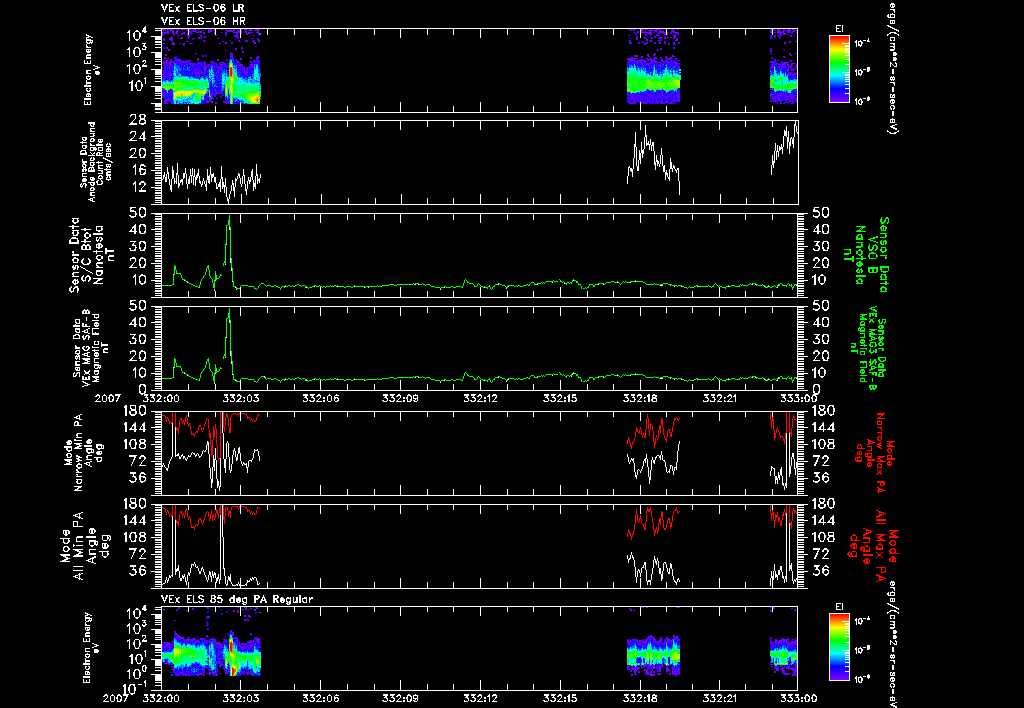
Task: Click the energy flux units text beside the upper color bar
Action: coord(892,69)
